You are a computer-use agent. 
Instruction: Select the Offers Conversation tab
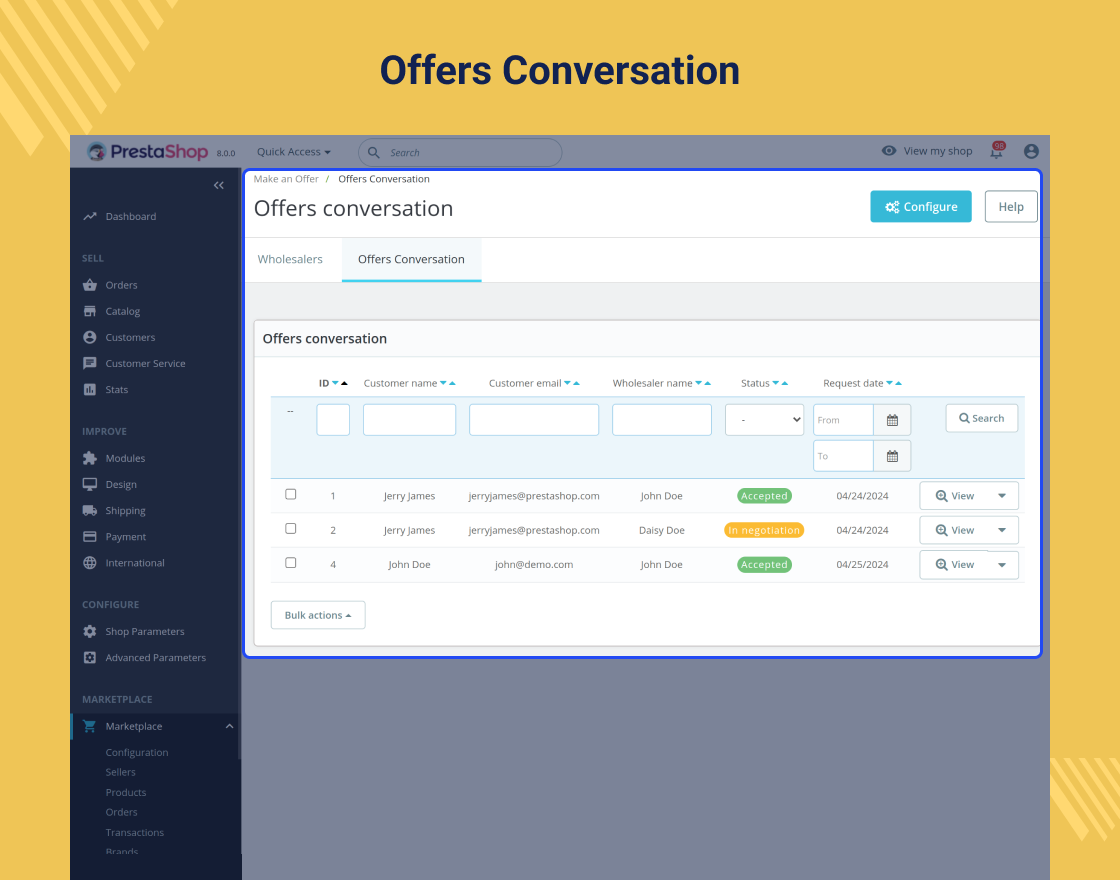click(411, 259)
